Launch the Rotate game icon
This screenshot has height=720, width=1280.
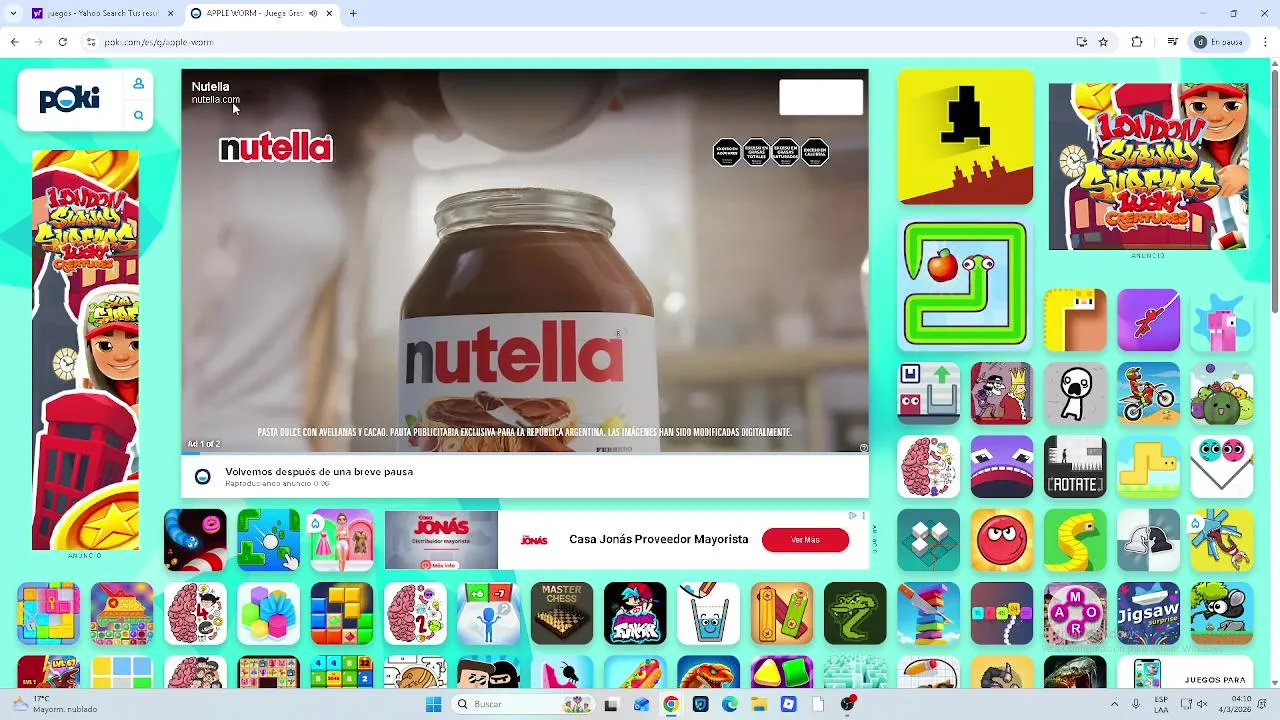[1075, 467]
